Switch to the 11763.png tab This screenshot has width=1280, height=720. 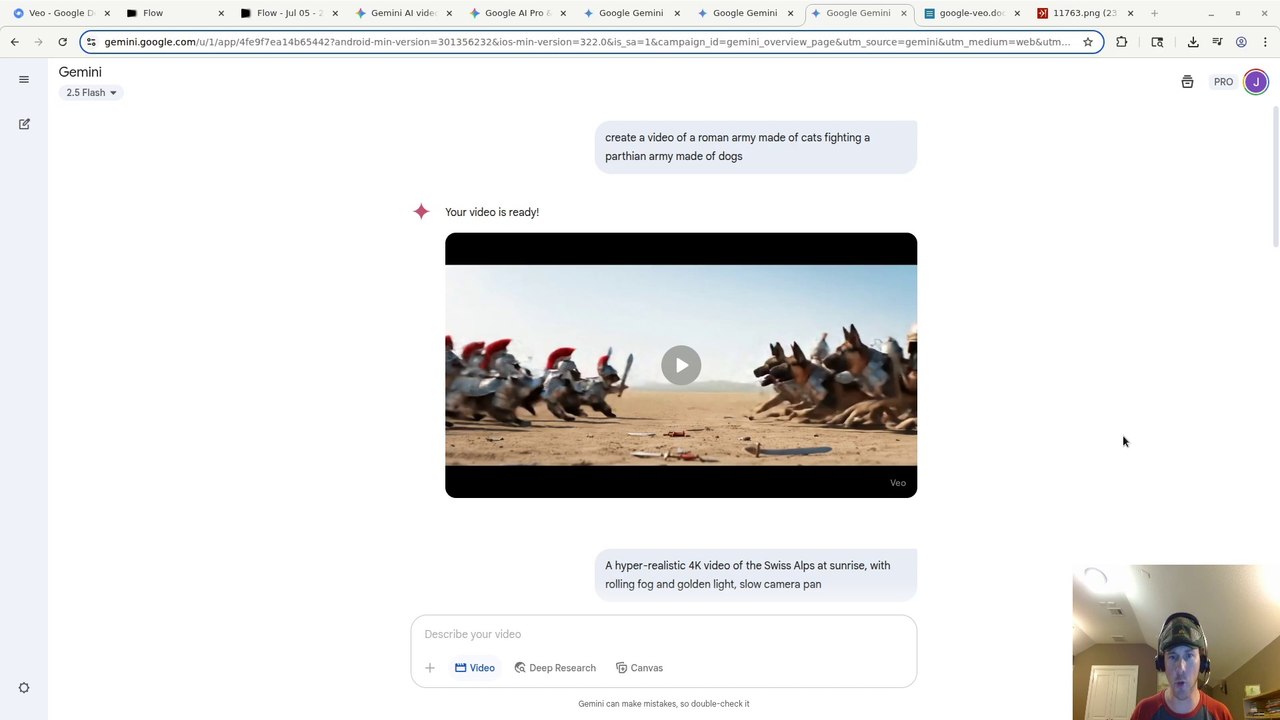(x=1084, y=13)
